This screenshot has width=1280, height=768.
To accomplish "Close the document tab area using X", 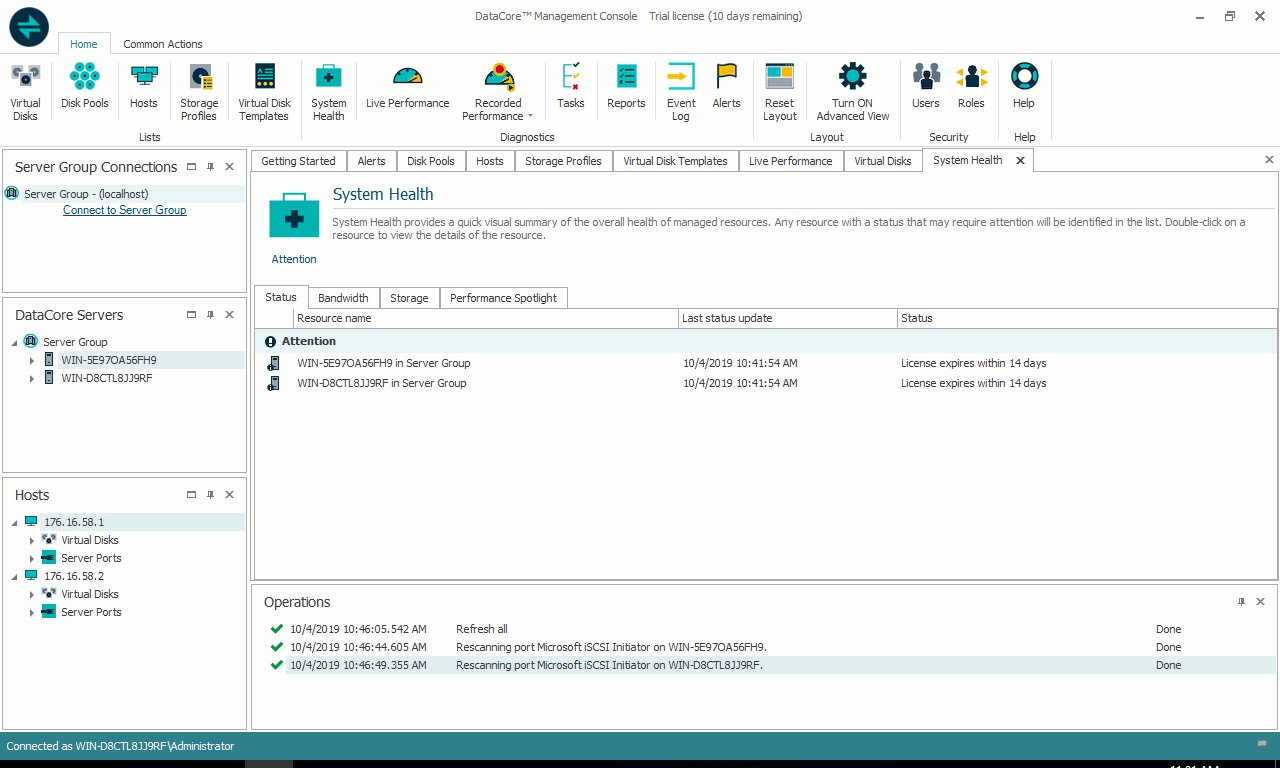I will pos(1269,160).
